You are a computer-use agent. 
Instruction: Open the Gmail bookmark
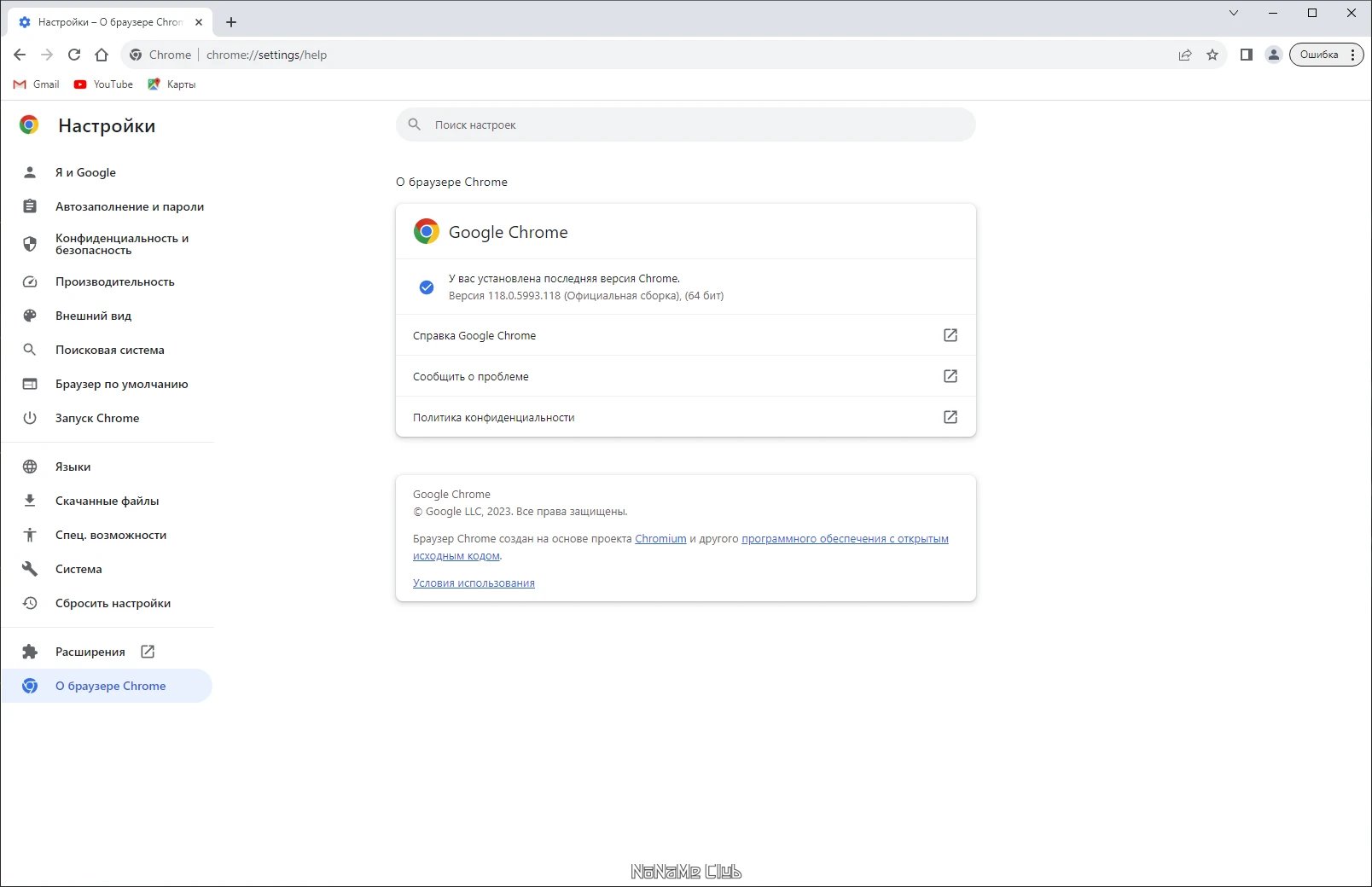coord(36,84)
